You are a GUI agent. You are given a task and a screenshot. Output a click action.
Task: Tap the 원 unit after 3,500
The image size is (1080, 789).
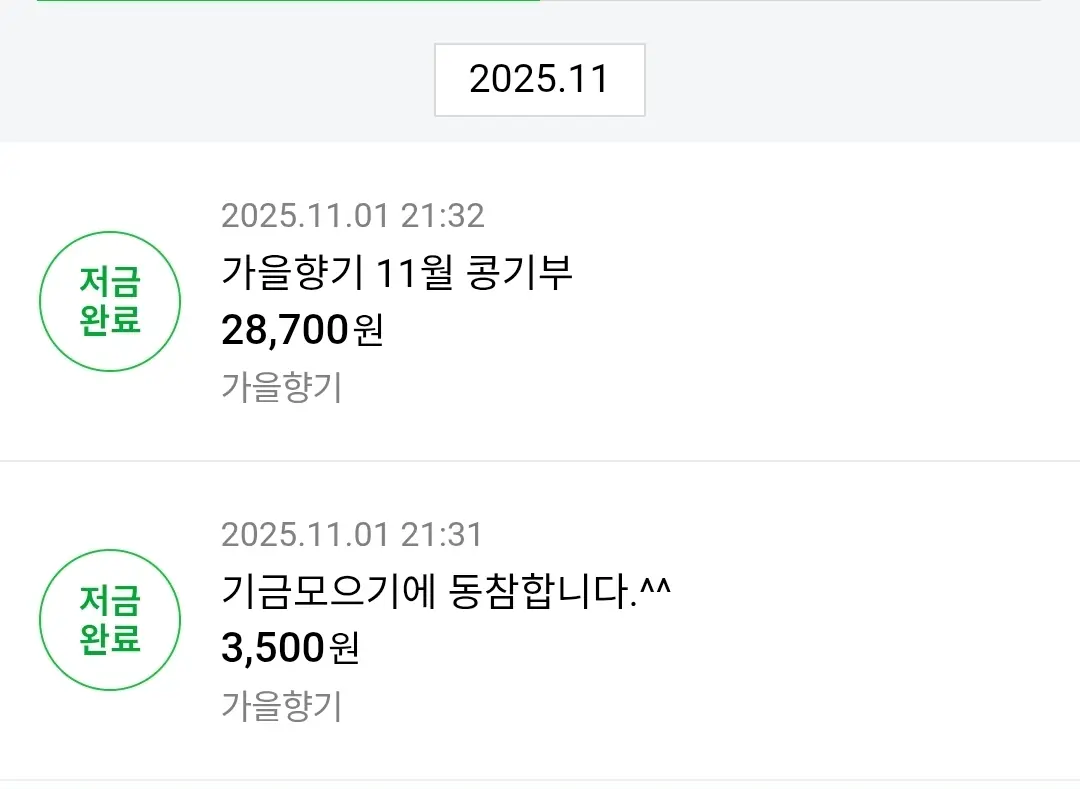pyautogui.click(x=343, y=649)
